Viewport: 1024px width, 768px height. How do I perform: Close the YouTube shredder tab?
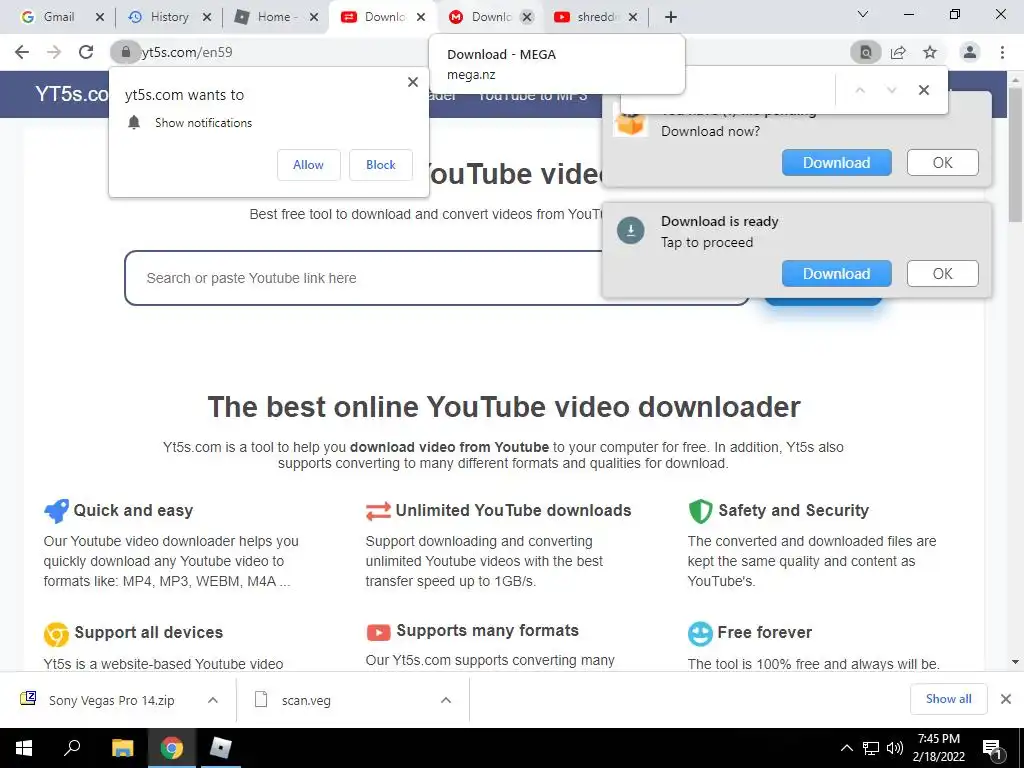tap(632, 18)
